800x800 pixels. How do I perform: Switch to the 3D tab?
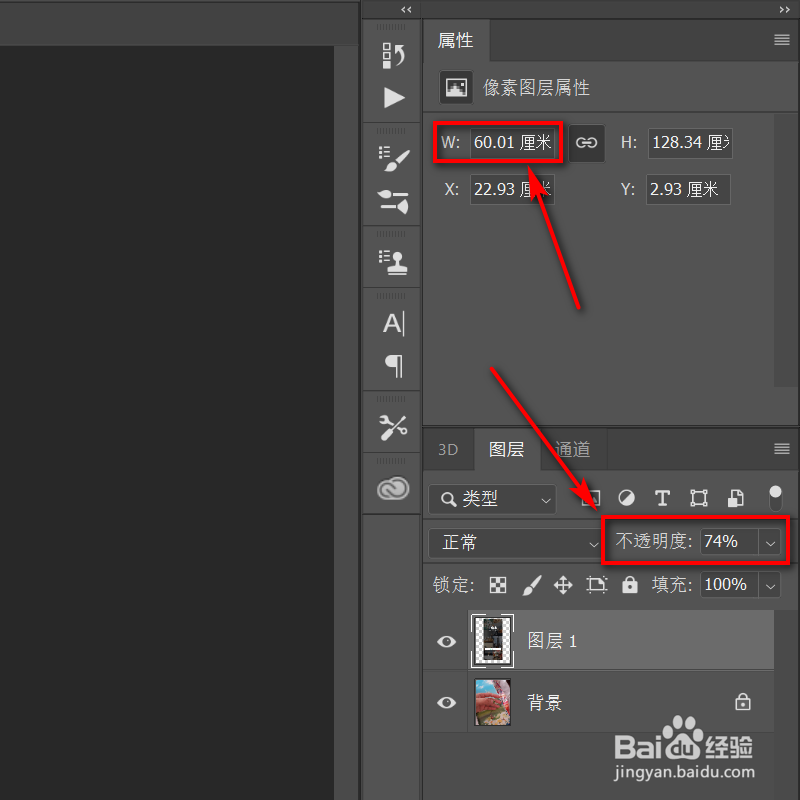pos(448,449)
